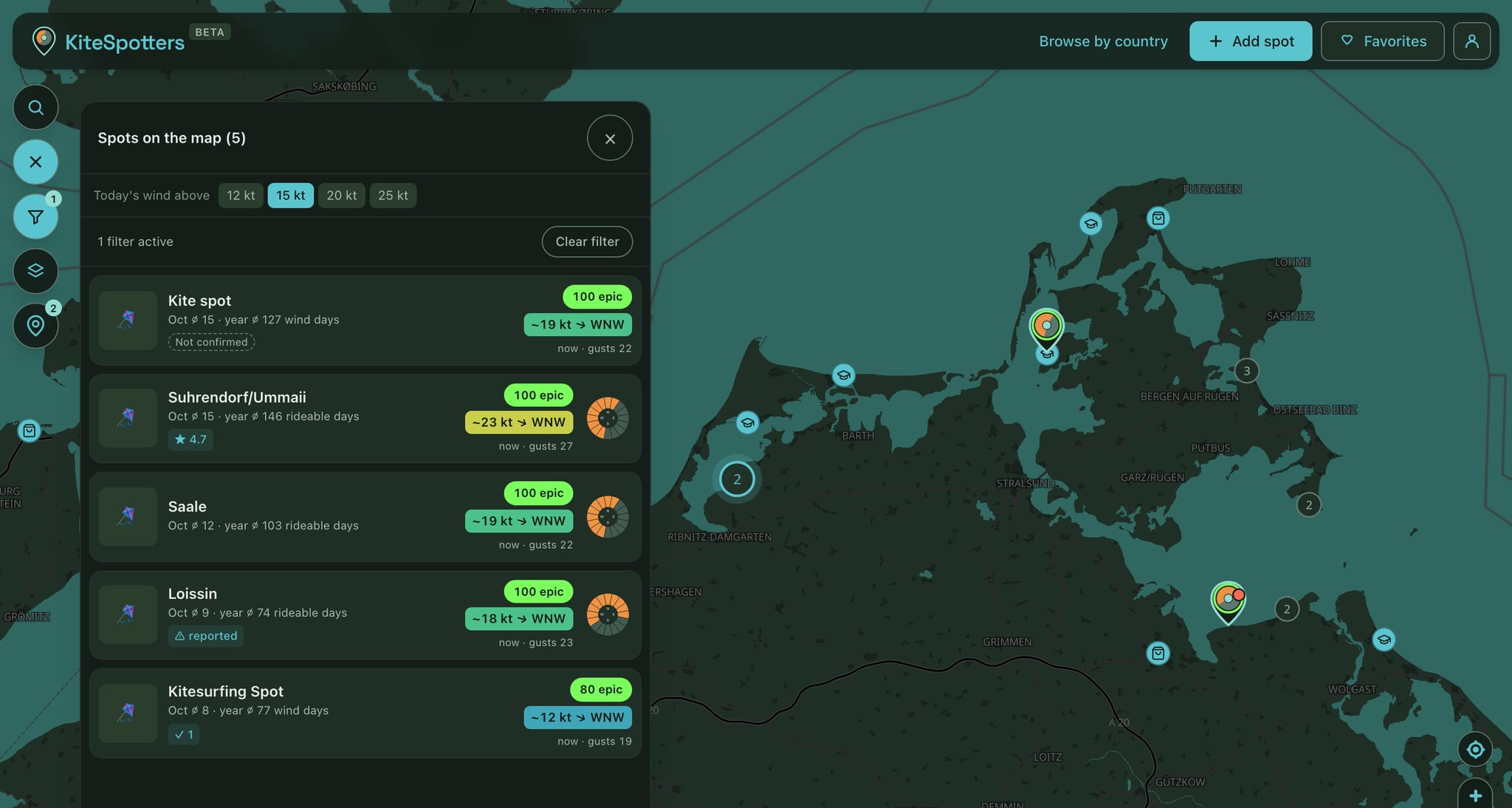Click the BETA label
This screenshot has height=808, width=1512.
coord(210,32)
